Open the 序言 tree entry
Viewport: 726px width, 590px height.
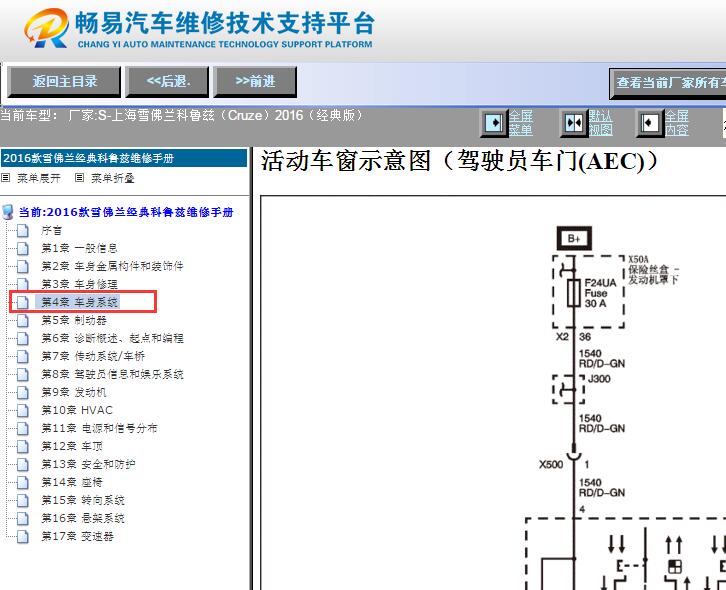[x=51, y=230]
